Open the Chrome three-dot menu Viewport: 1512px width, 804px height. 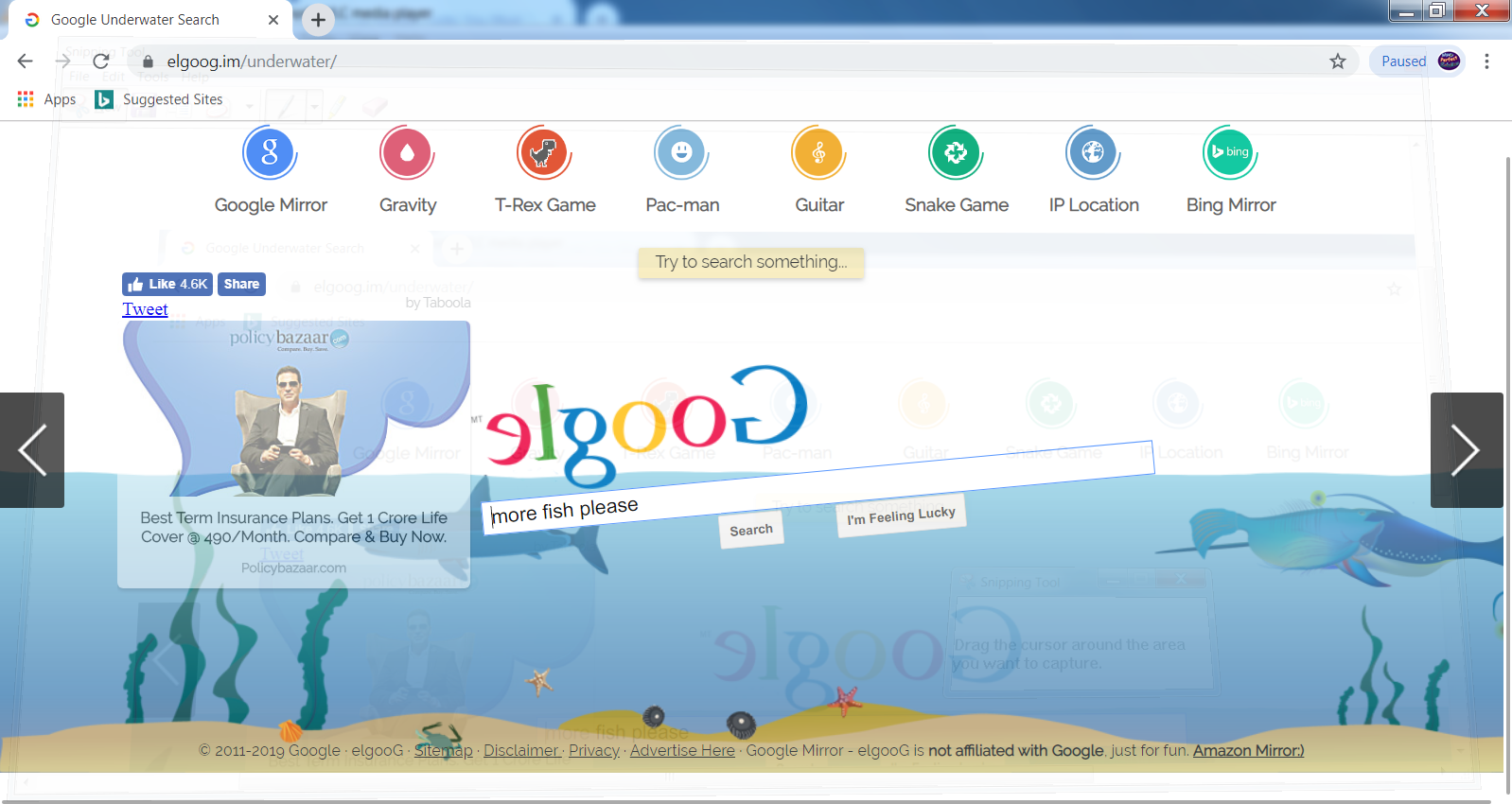click(1486, 61)
